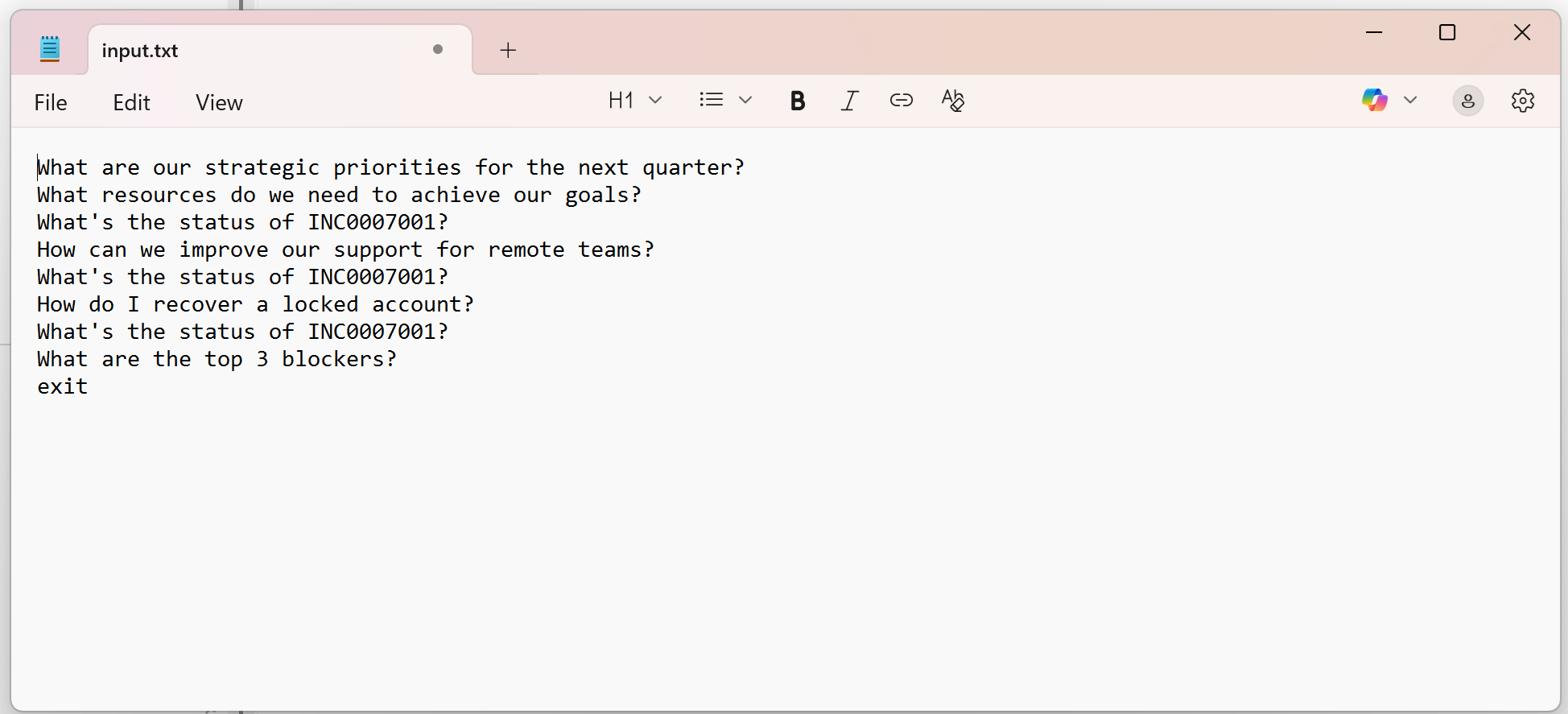
Task: Click line "What resources do we need"
Action: 340,195
